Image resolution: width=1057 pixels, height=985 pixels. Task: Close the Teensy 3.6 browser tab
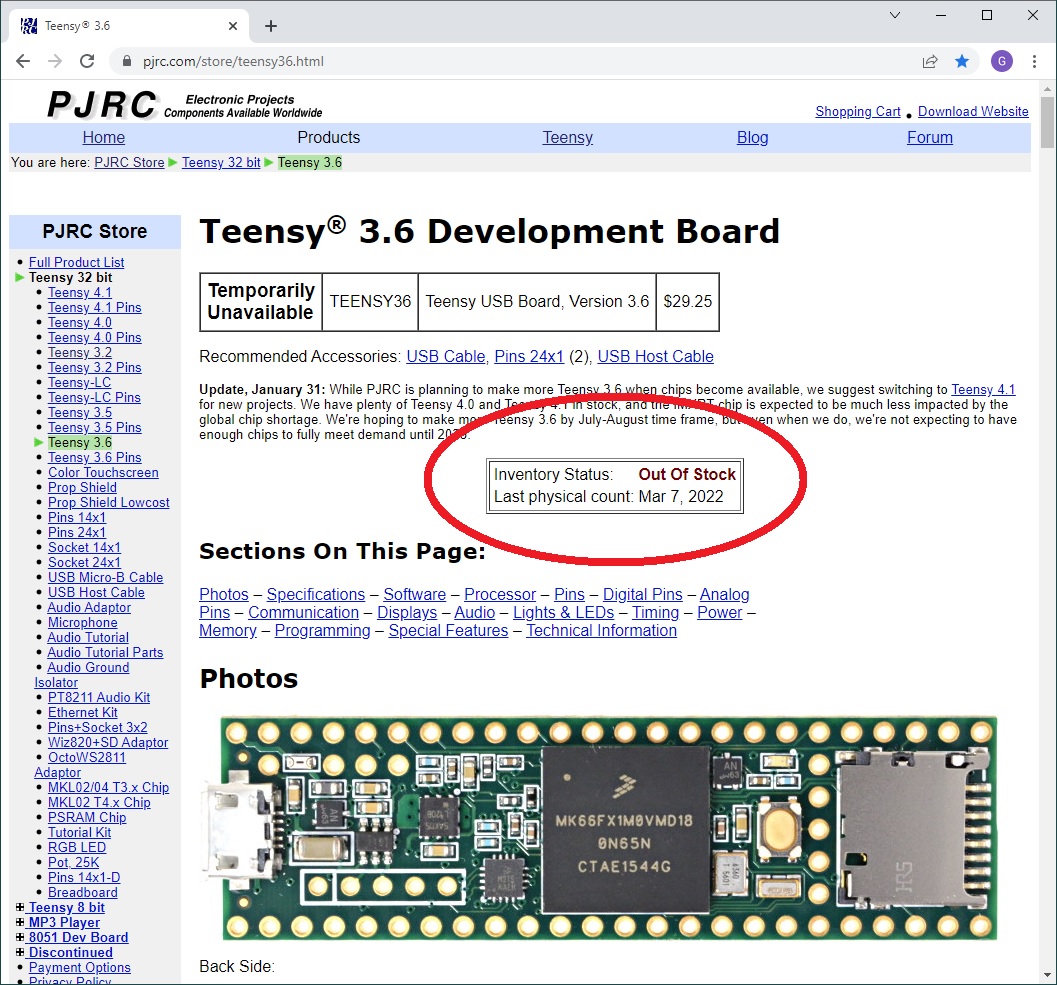[x=233, y=26]
